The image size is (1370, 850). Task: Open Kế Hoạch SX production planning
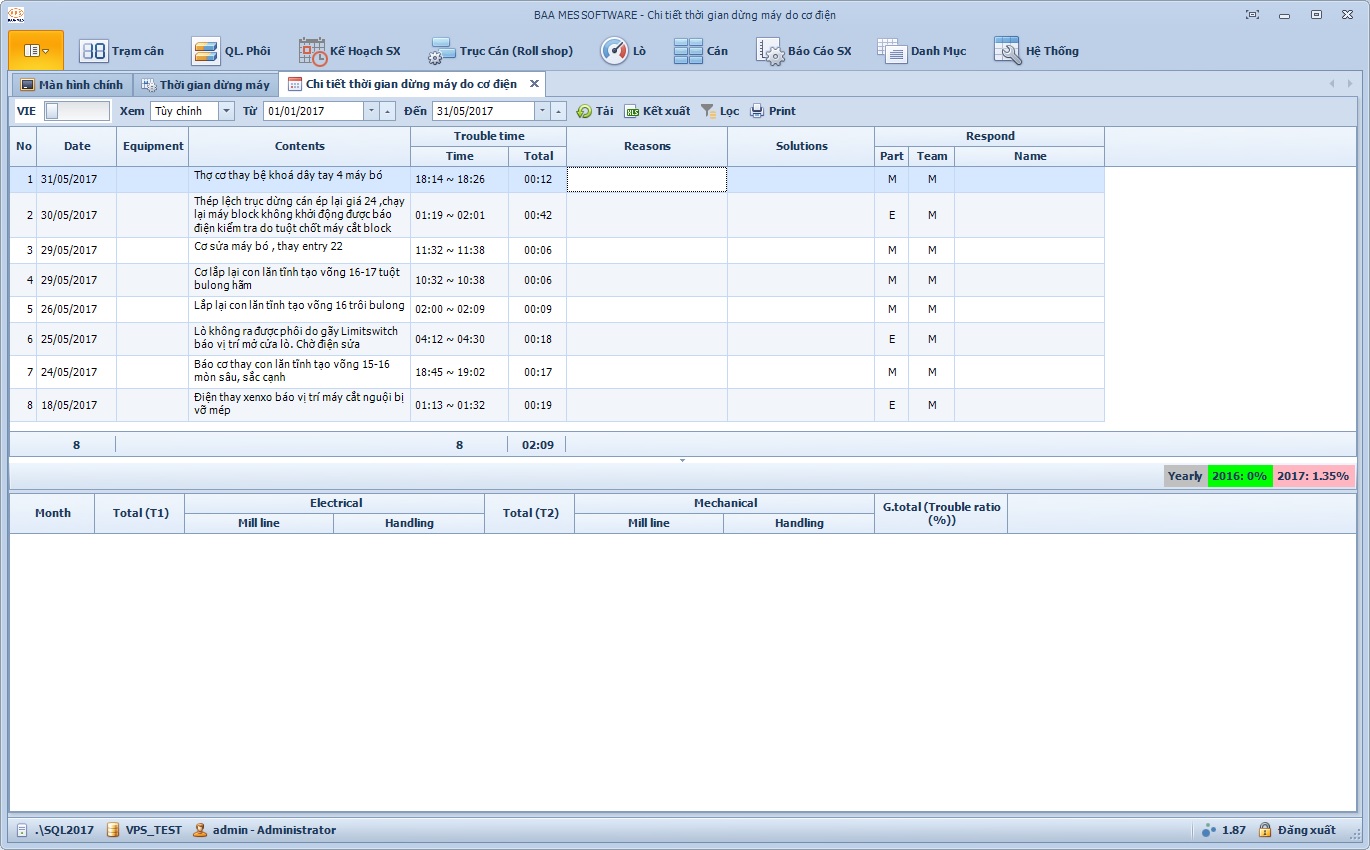click(x=350, y=51)
